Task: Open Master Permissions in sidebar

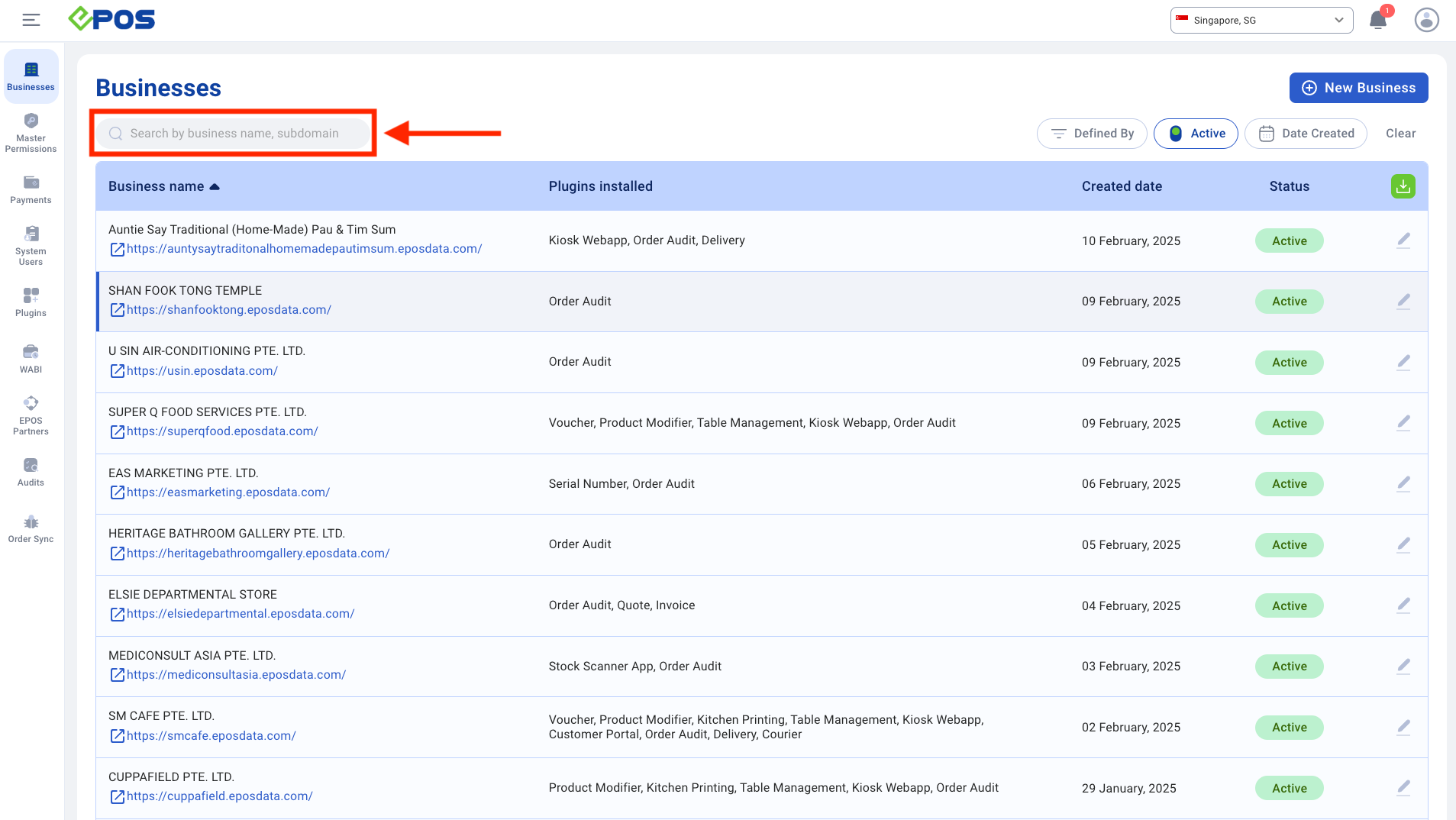Action: pos(31,133)
